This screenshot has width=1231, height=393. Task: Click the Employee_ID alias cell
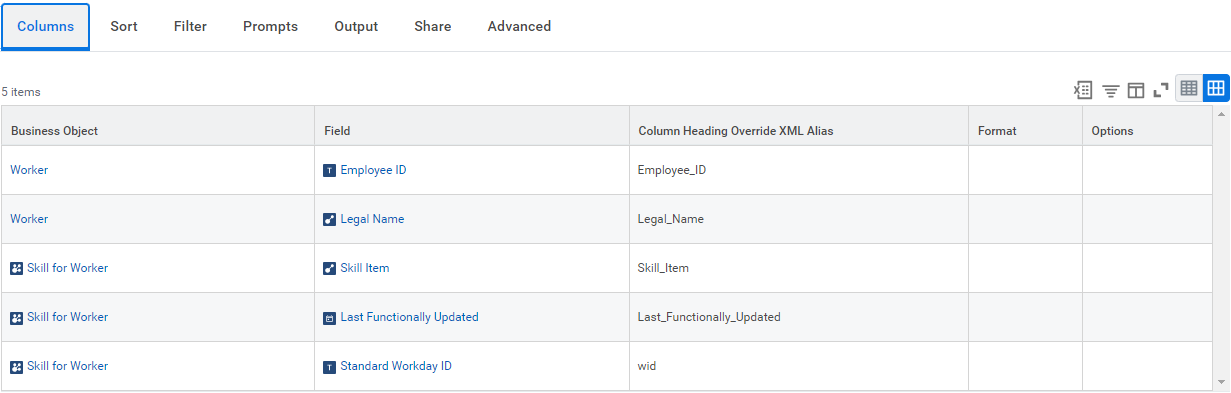[x=798, y=170]
